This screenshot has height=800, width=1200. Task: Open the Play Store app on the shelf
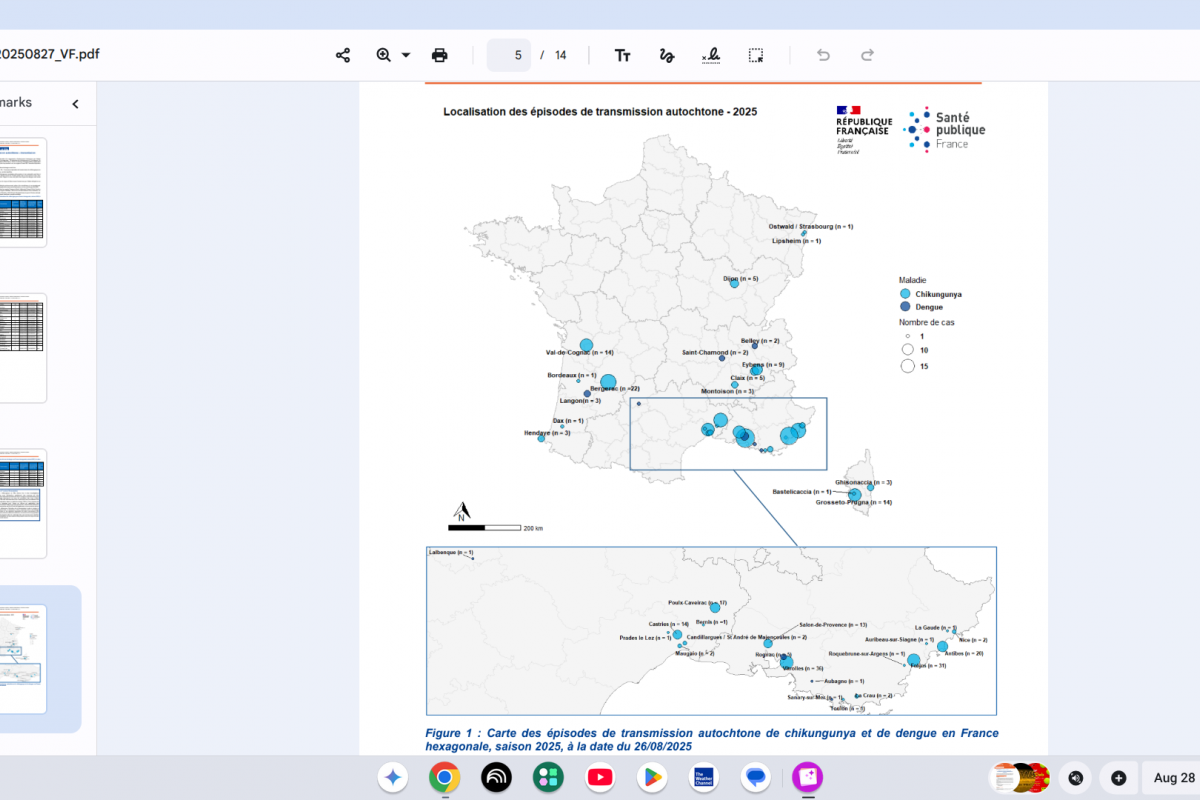click(x=652, y=776)
